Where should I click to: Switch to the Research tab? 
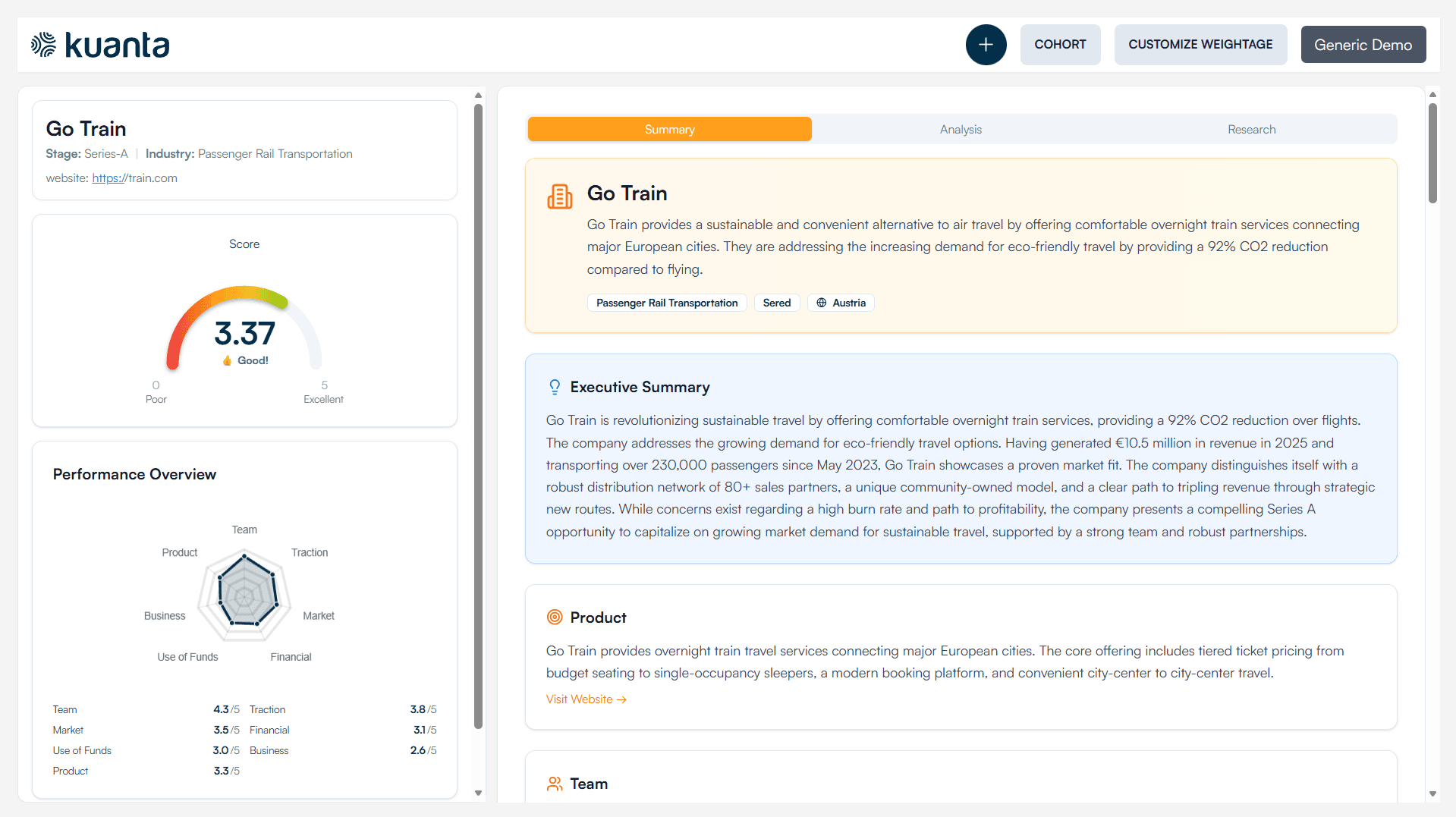1251,130
